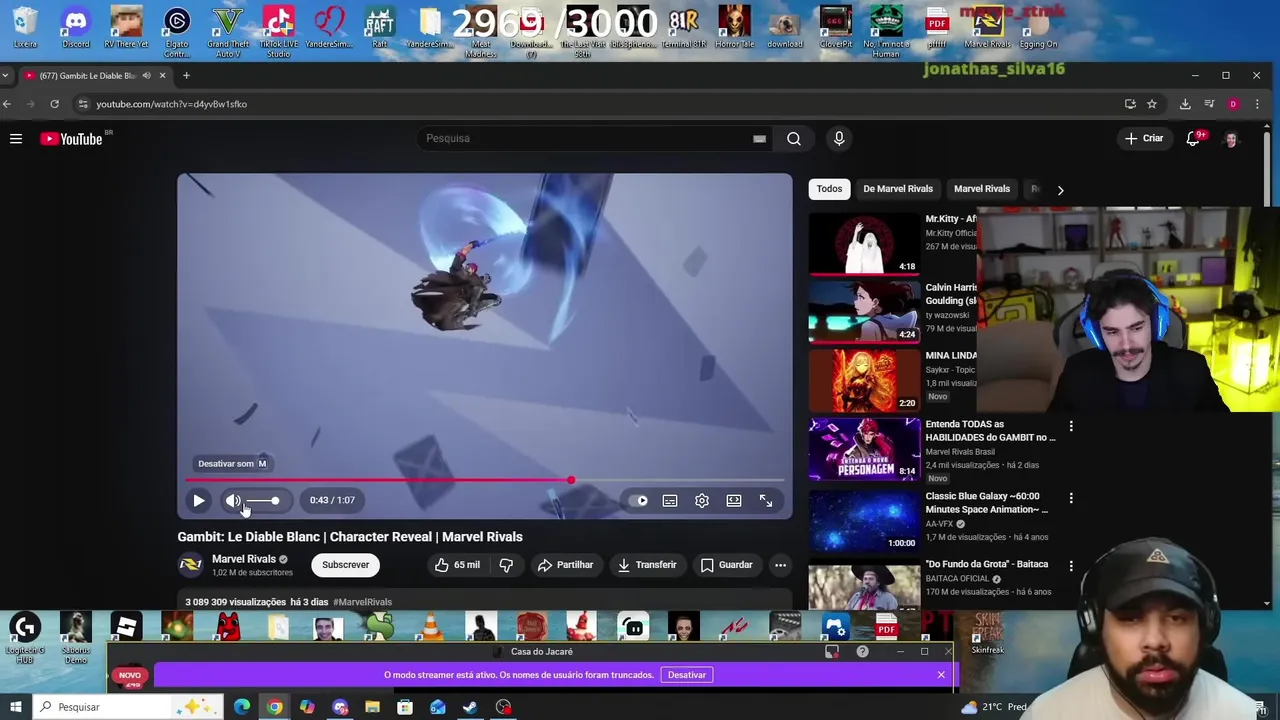Open Marvel Rivals channel avatar
The height and width of the screenshot is (720, 1280).
[x=190, y=565]
